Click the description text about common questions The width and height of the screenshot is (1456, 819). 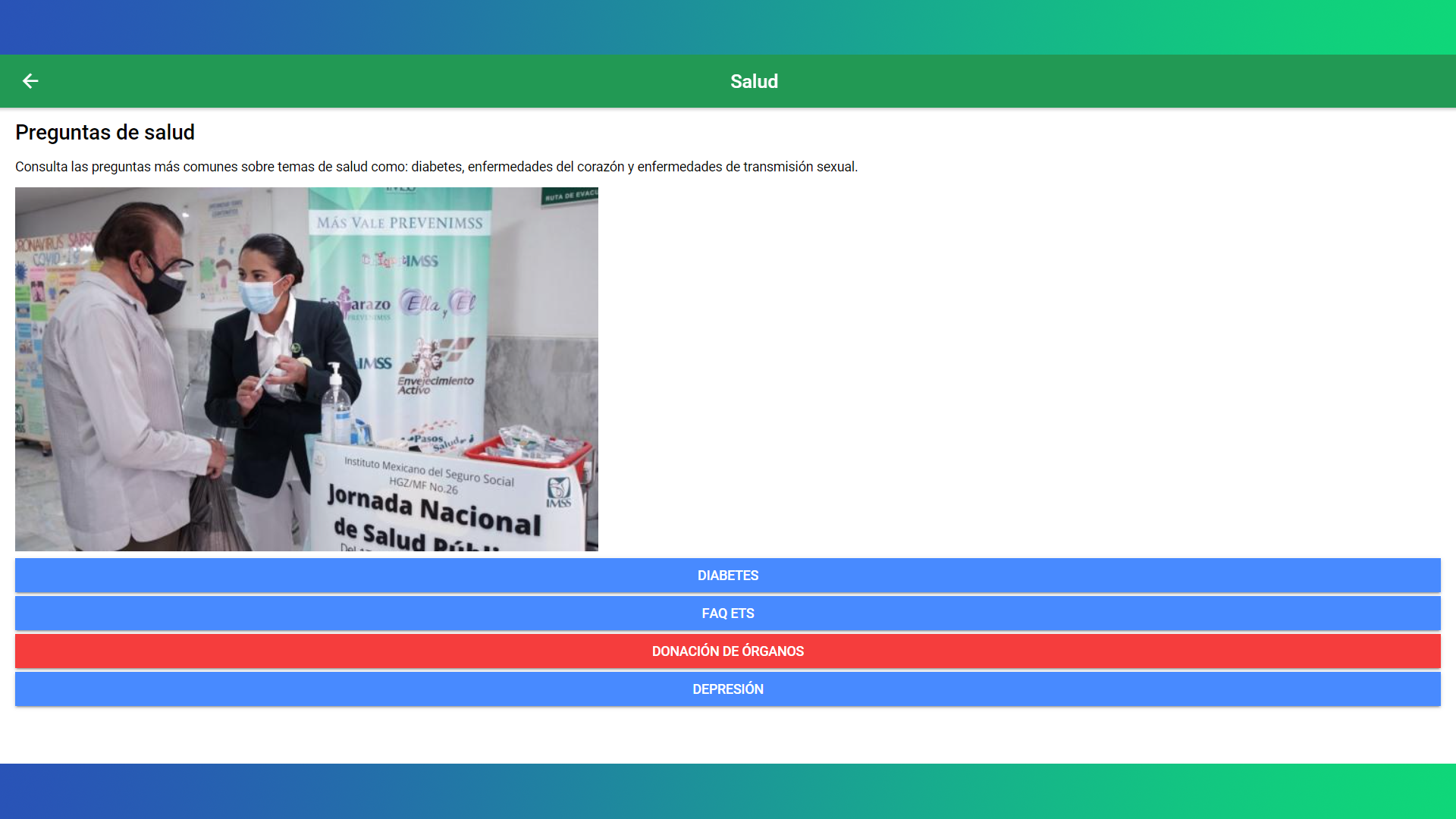pyautogui.click(x=436, y=167)
